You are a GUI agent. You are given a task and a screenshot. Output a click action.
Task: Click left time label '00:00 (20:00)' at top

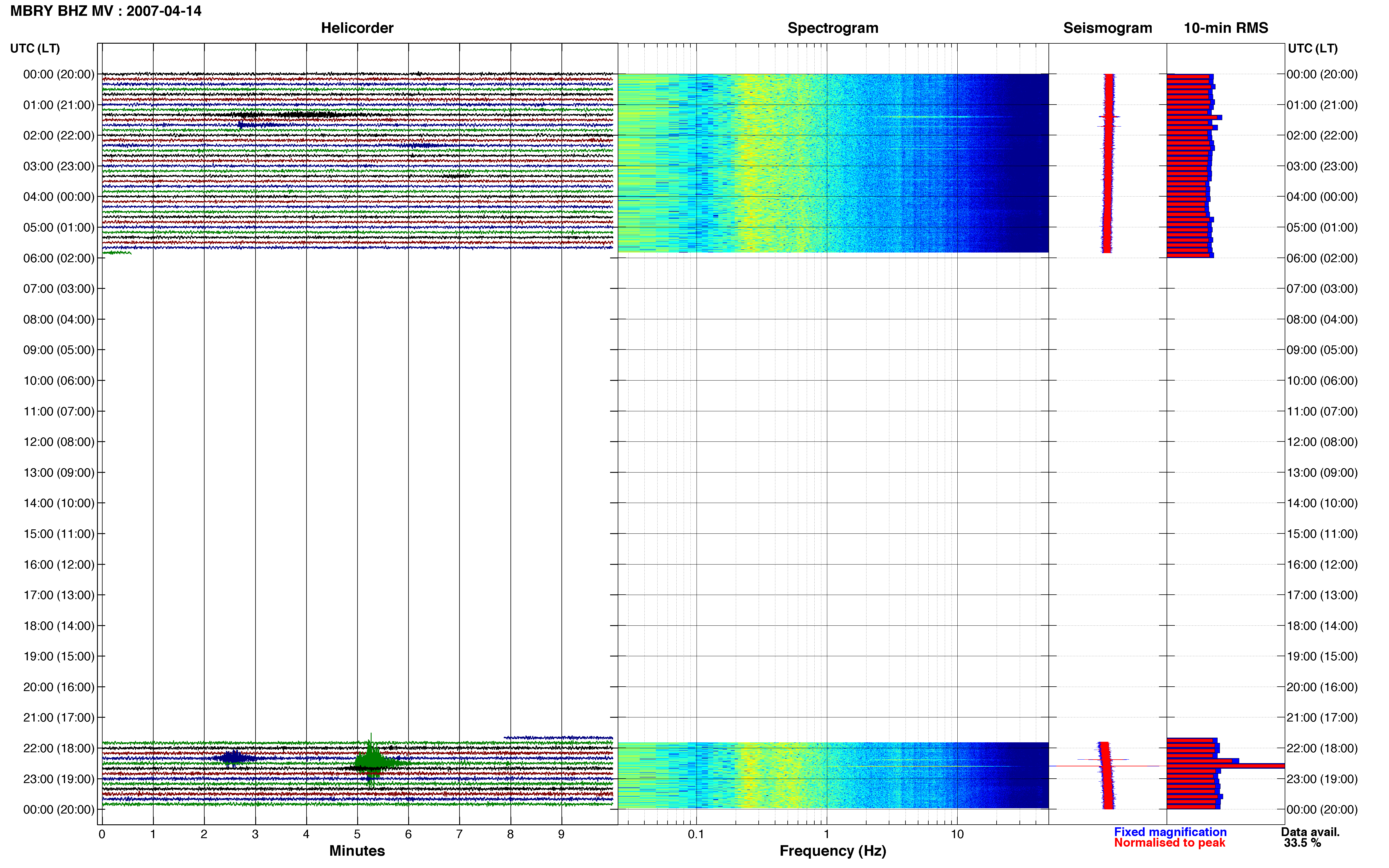tap(59, 75)
